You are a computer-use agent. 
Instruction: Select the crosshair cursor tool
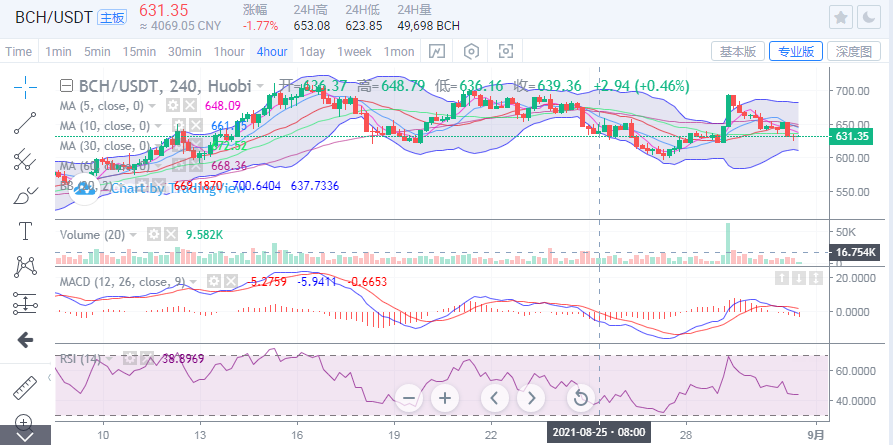click(x=26, y=87)
